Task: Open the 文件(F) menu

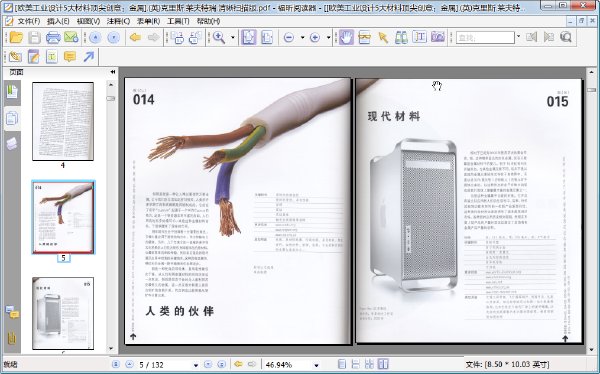Action: tap(28, 21)
